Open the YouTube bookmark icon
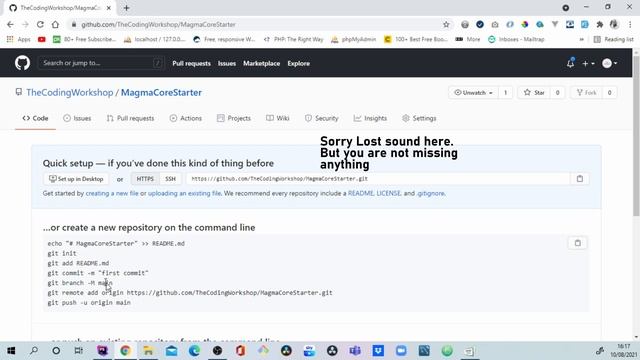 coord(42,39)
